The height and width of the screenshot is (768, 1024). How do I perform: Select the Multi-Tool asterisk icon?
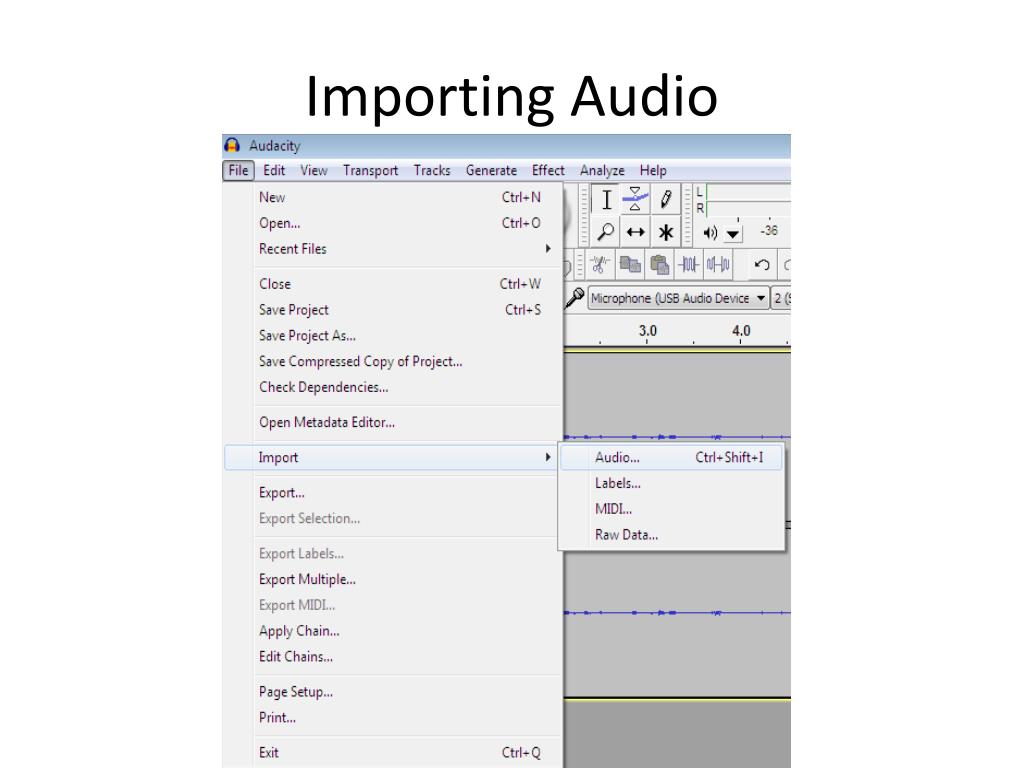tap(665, 232)
